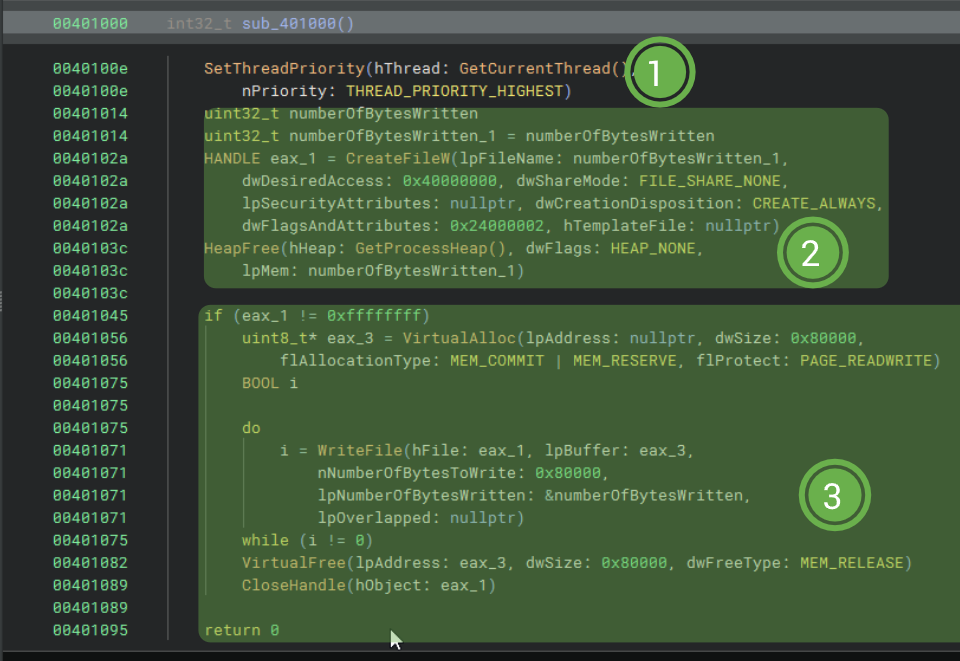This screenshot has height=661, width=960.
Task: Click the green circle marker numbered 3
Action: pyautogui.click(x=835, y=496)
